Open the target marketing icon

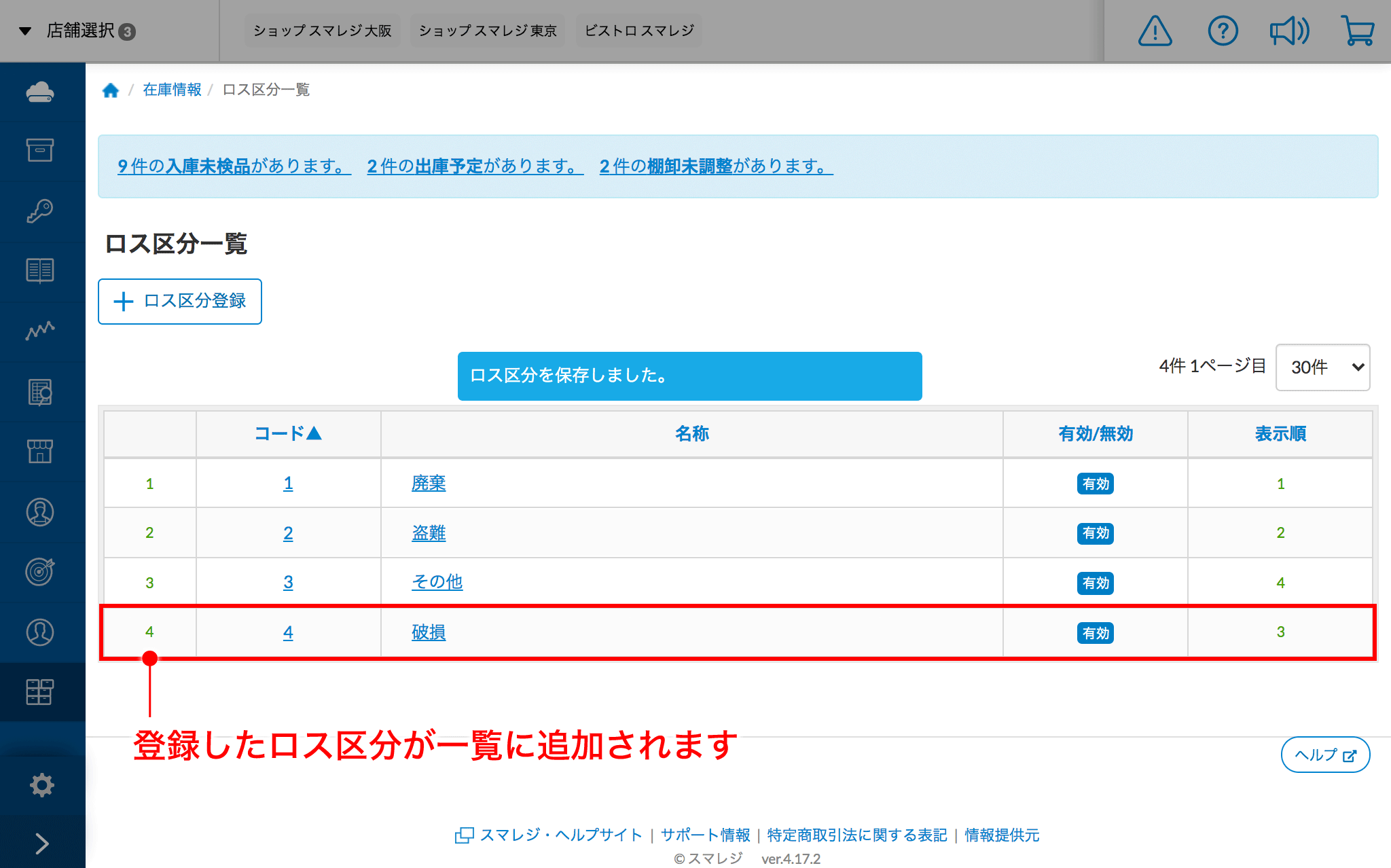point(40,571)
